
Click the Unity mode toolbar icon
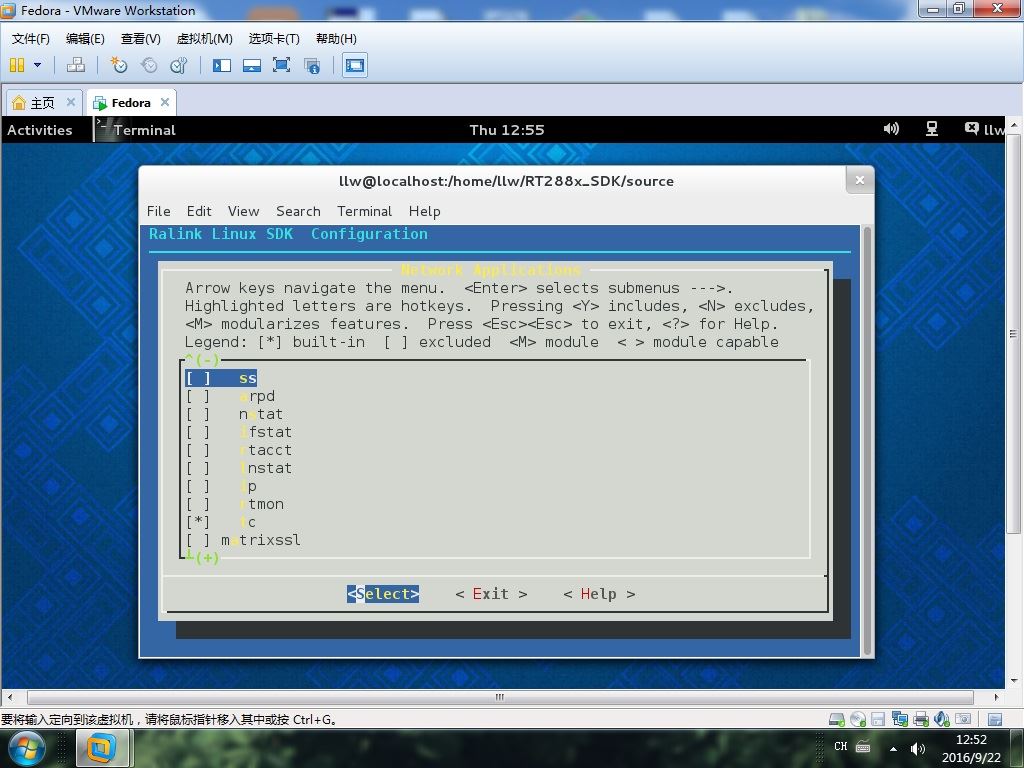pyautogui.click(x=312, y=65)
